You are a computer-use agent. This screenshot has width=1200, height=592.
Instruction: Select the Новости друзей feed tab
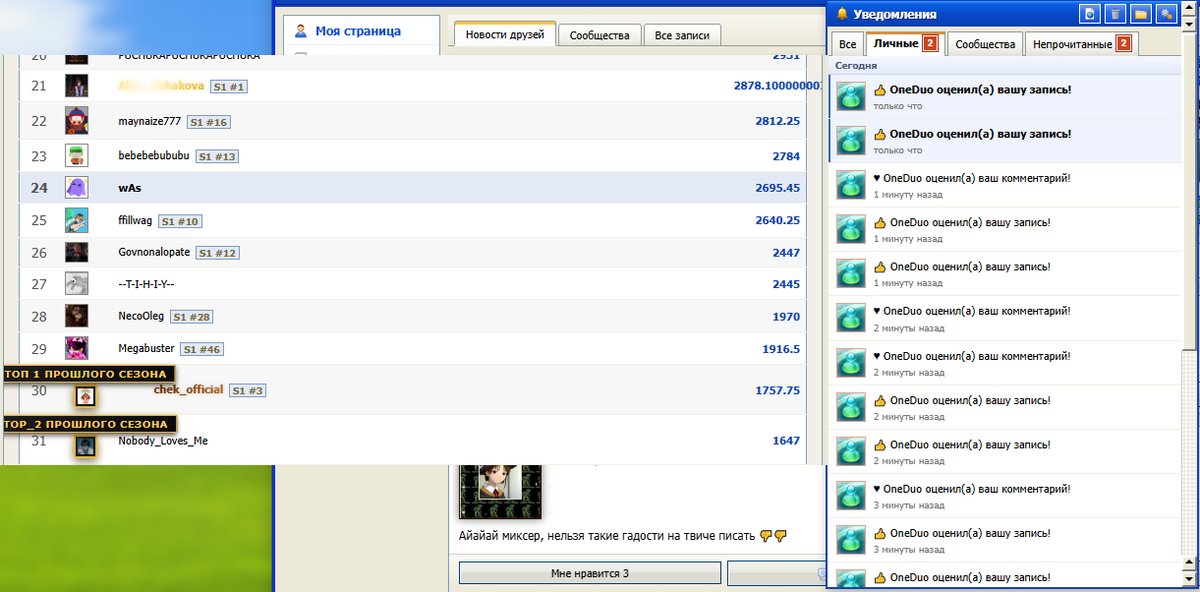tap(505, 35)
